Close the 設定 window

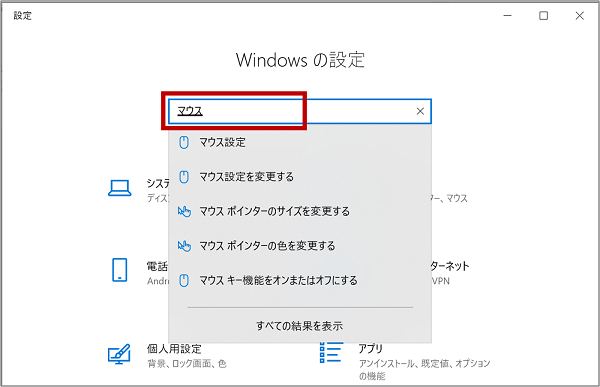pyautogui.click(x=579, y=16)
